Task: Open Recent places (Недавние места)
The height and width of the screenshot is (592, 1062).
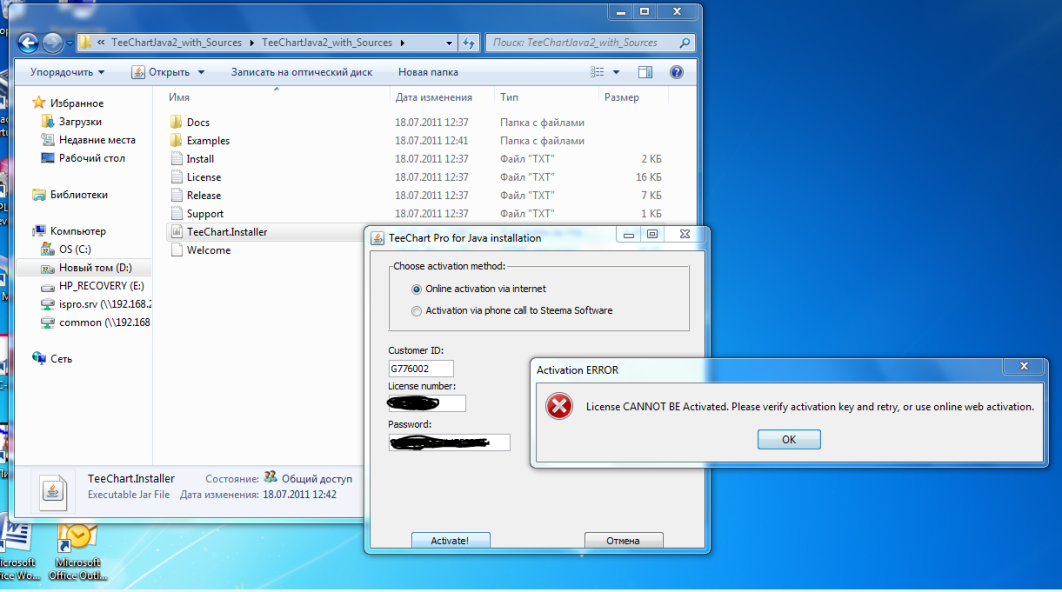Action: pos(97,140)
